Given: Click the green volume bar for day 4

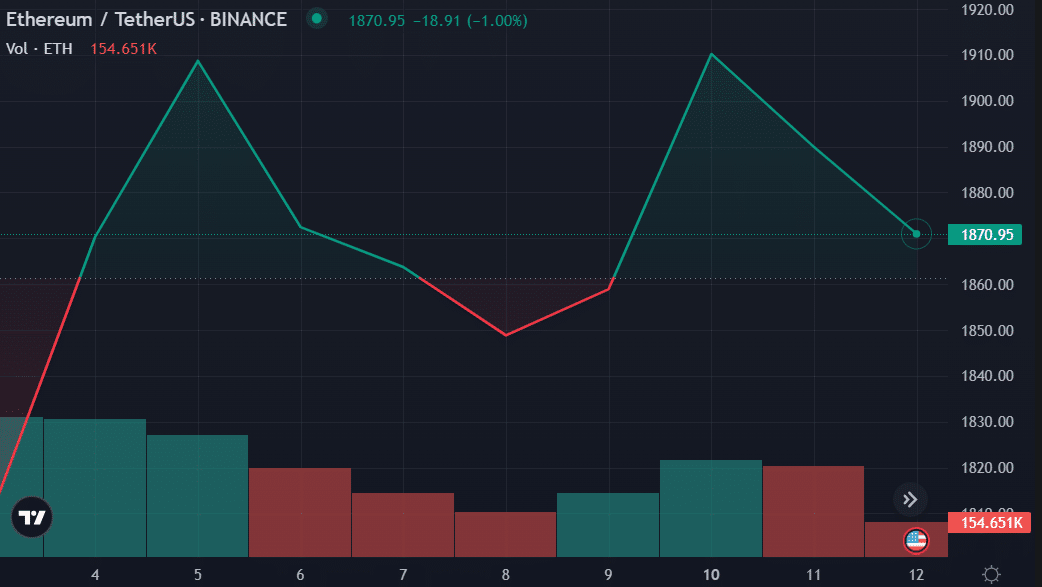Looking at the screenshot, I should pos(95,488).
